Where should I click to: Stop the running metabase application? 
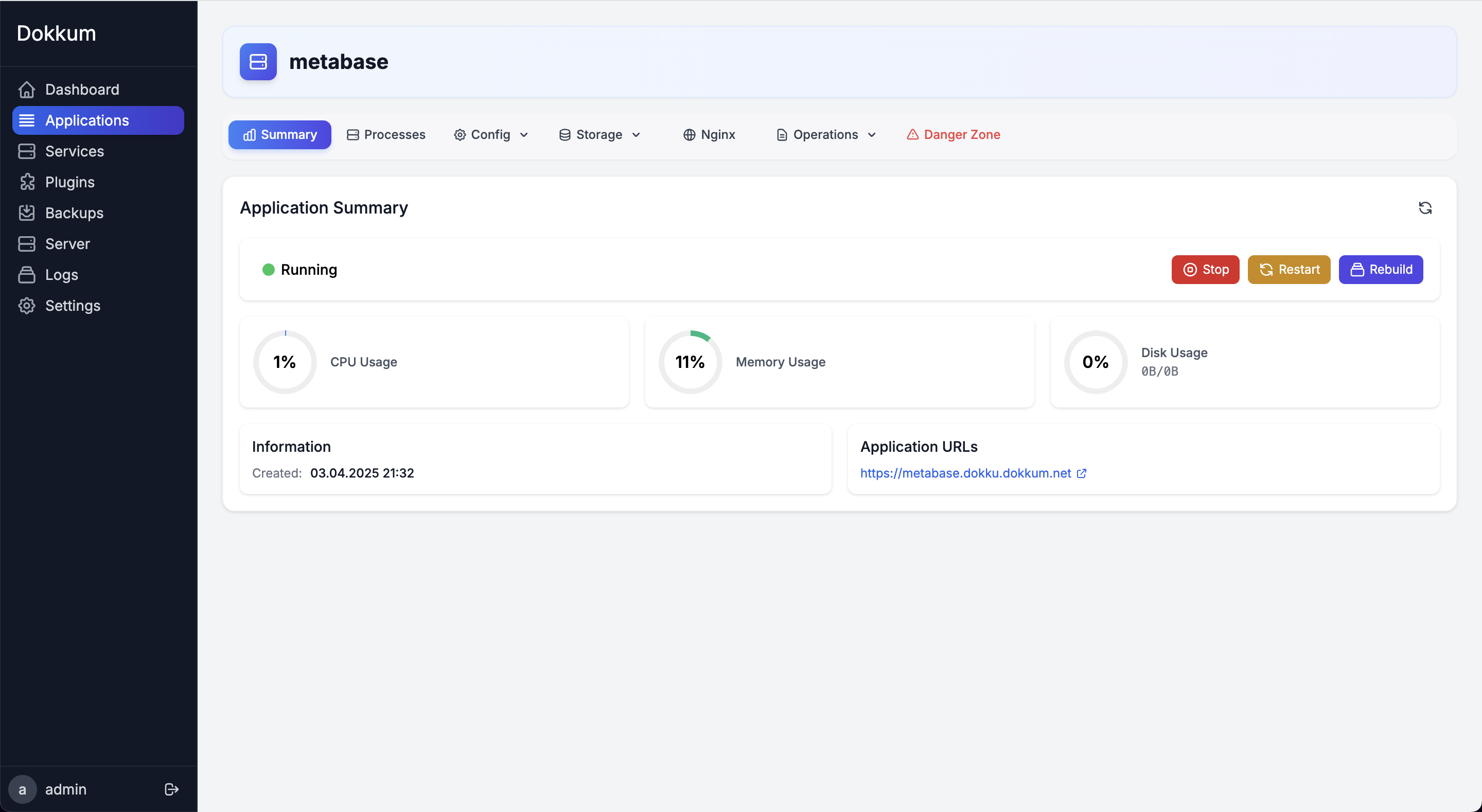(1205, 269)
